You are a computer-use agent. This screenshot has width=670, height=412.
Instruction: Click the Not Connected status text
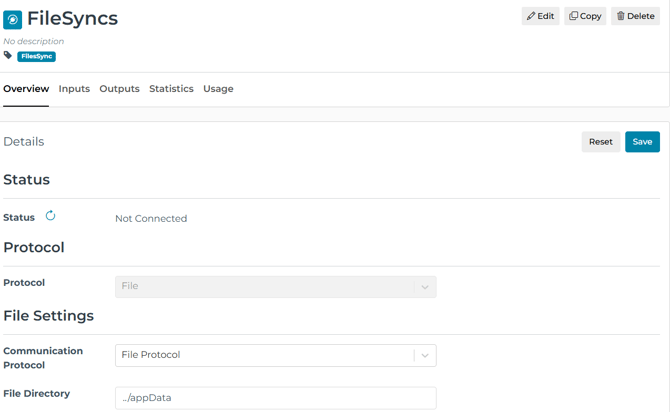[x=151, y=218]
